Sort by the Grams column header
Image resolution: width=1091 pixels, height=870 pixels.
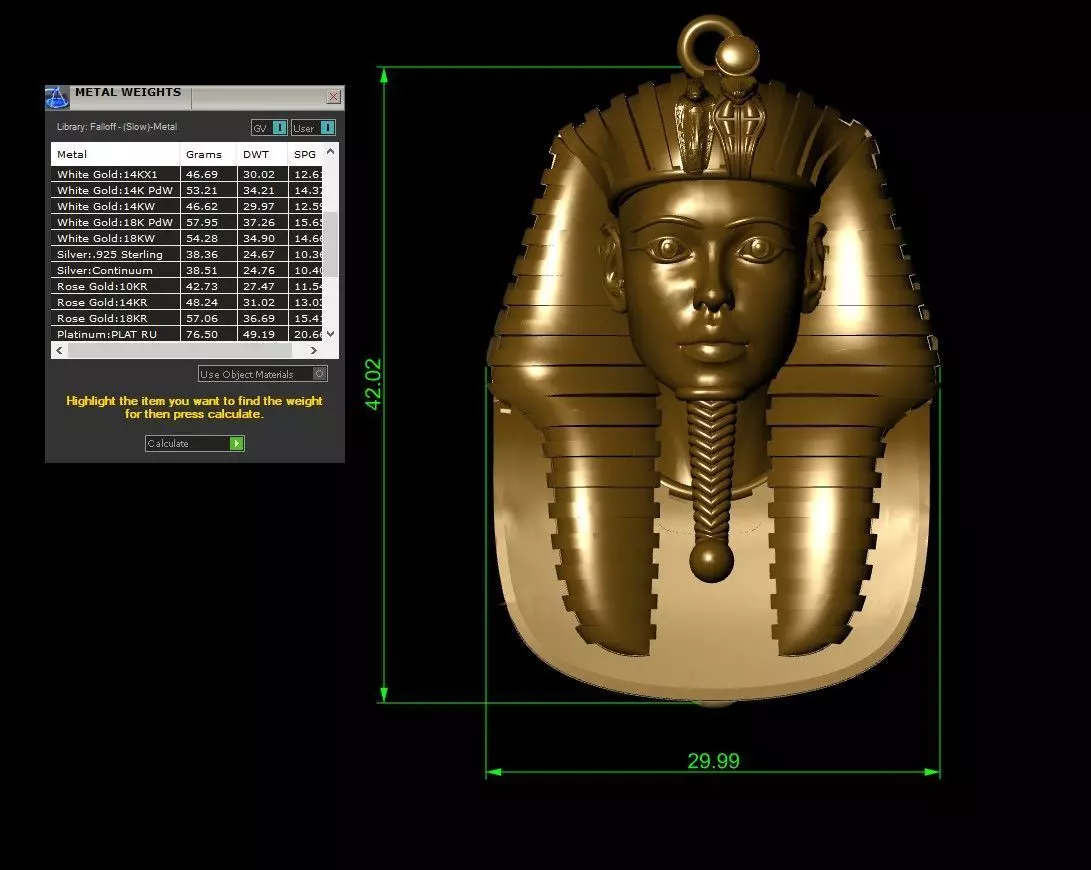click(x=208, y=155)
